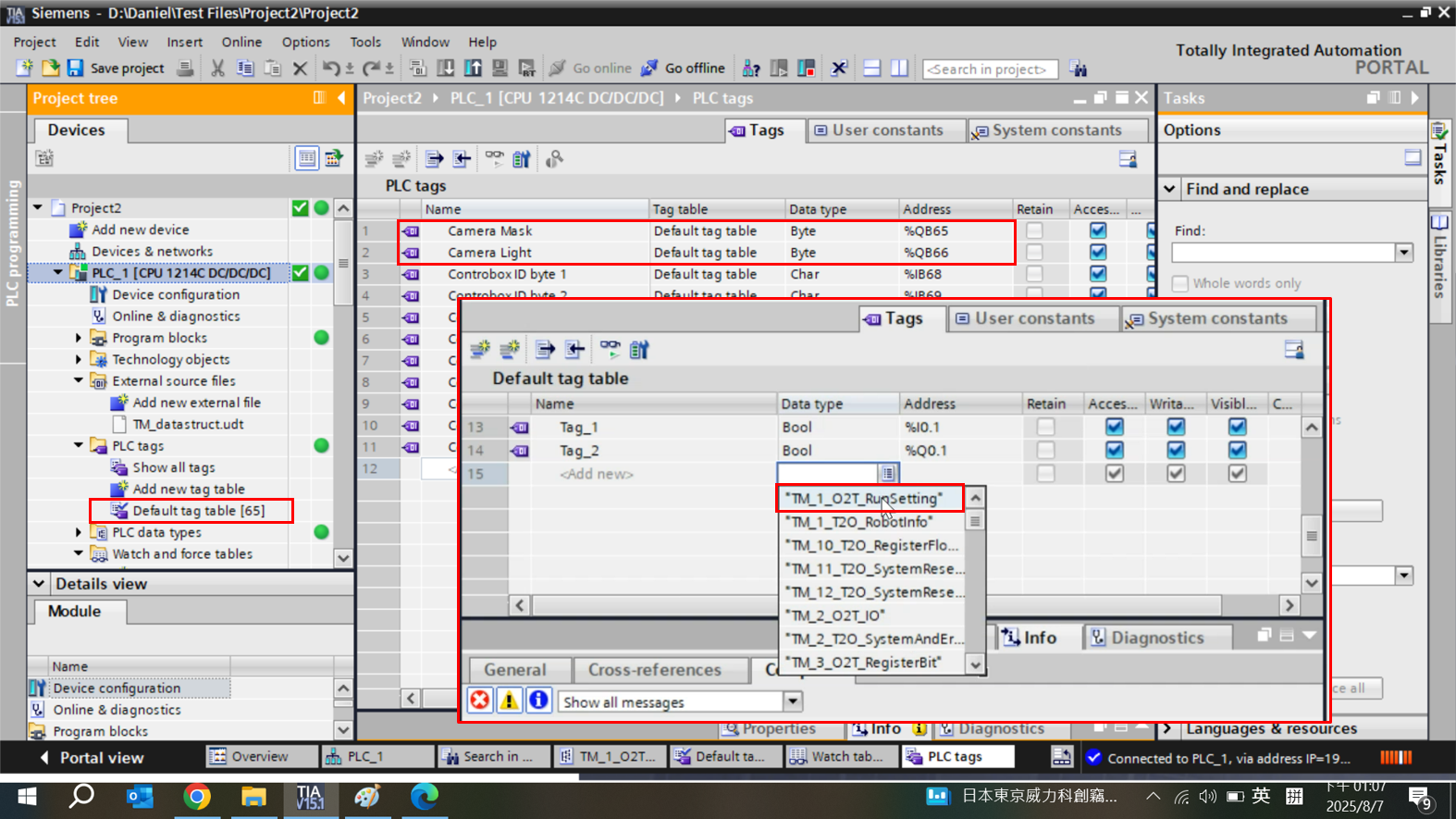Enable the Whole words only checkbox

1179,283
